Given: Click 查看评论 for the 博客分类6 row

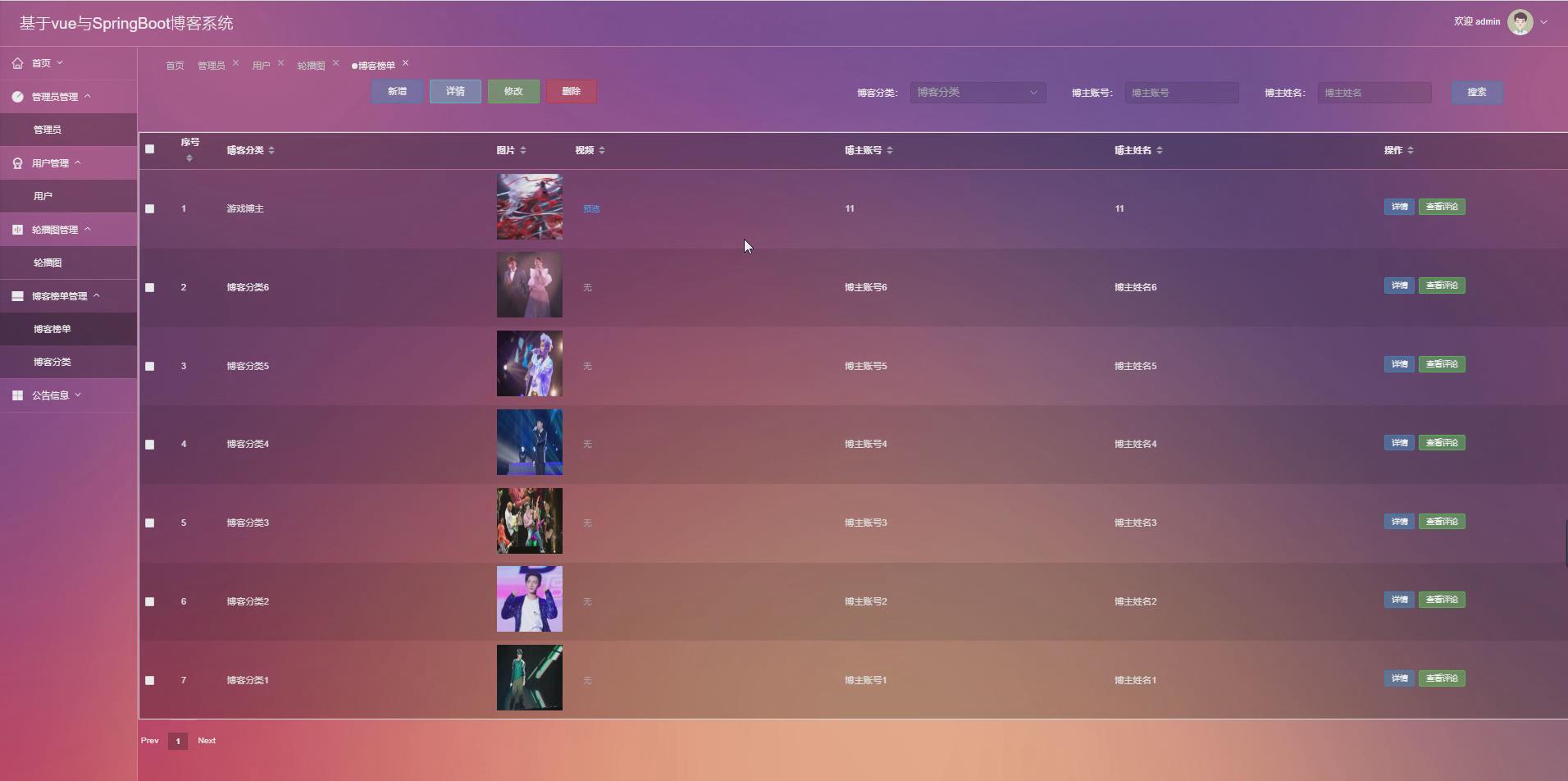Looking at the screenshot, I should [1442, 285].
